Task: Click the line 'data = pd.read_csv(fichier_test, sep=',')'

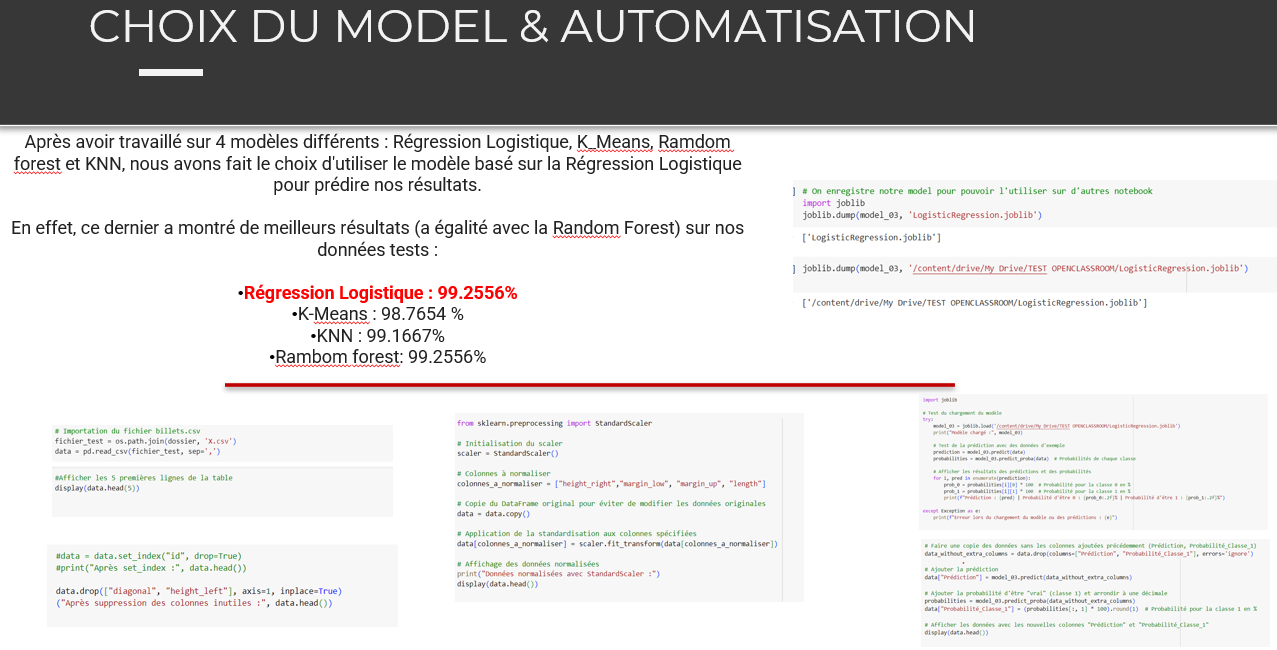Action: point(137,452)
